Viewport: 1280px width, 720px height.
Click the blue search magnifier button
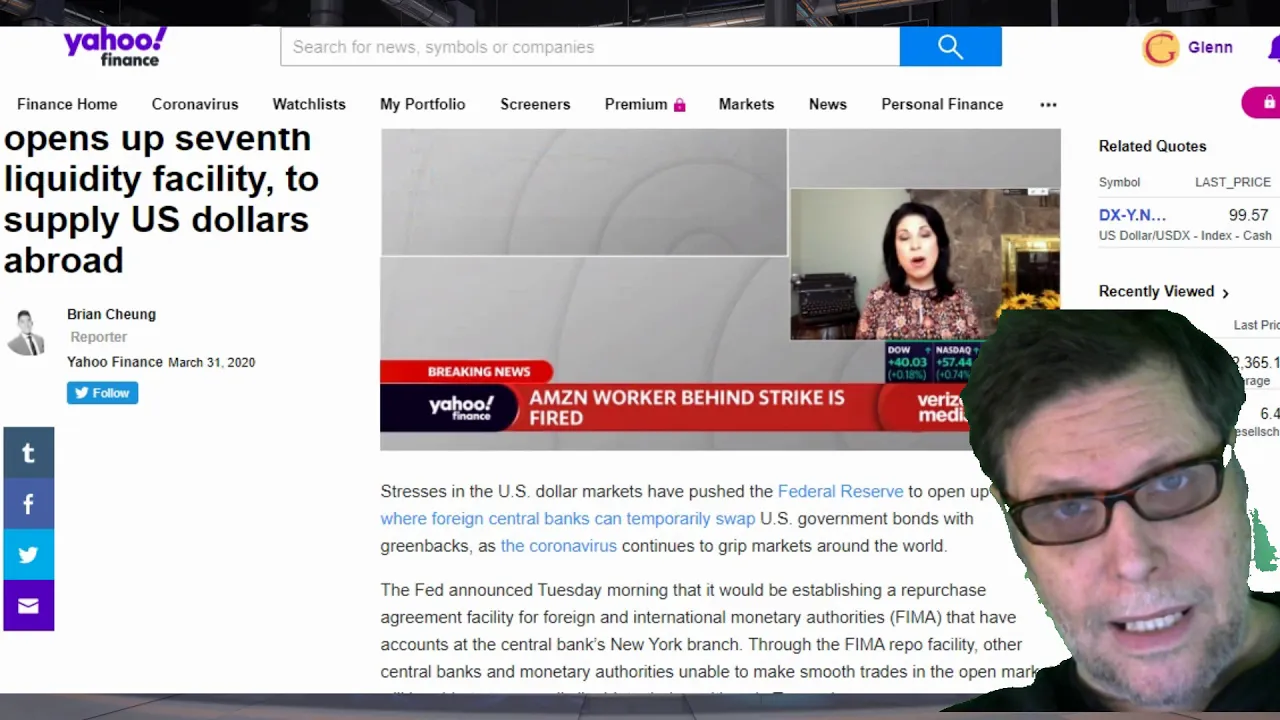tap(950, 47)
